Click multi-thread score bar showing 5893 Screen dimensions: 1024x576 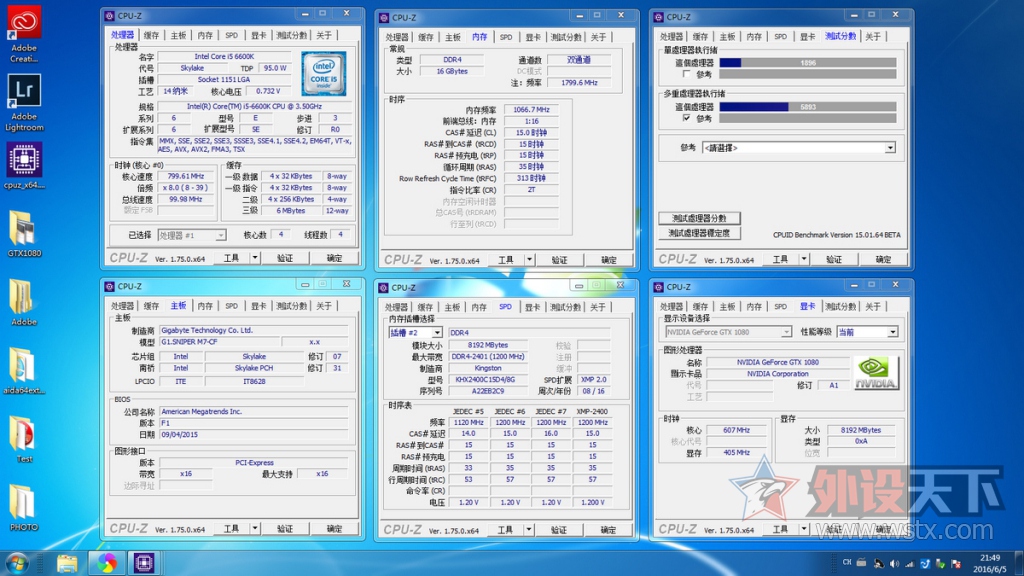coord(808,106)
